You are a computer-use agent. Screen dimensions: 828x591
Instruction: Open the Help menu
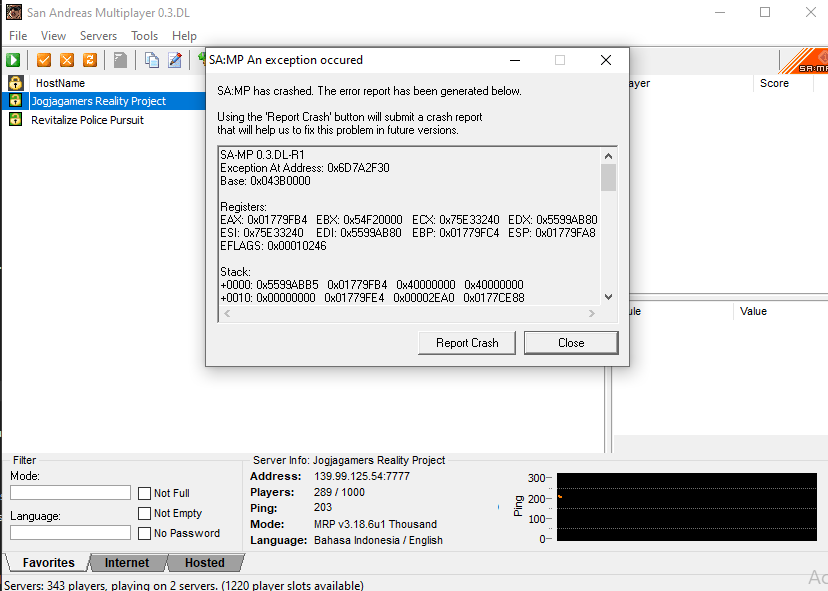[184, 36]
